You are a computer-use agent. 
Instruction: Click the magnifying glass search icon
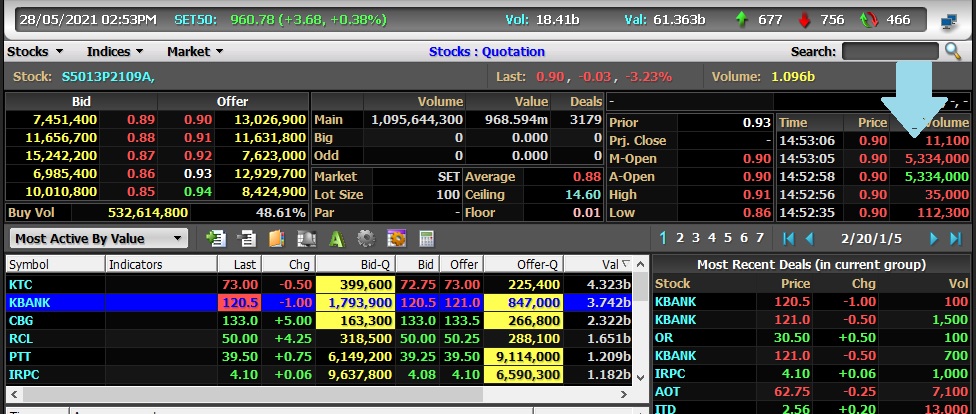952,51
